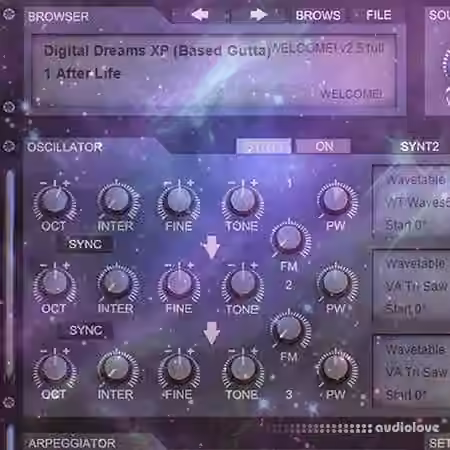Click the gear icon above ARPEGGIATOR
This screenshot has height=450, width=450.
pyautogui.click(x=9, y=402)
